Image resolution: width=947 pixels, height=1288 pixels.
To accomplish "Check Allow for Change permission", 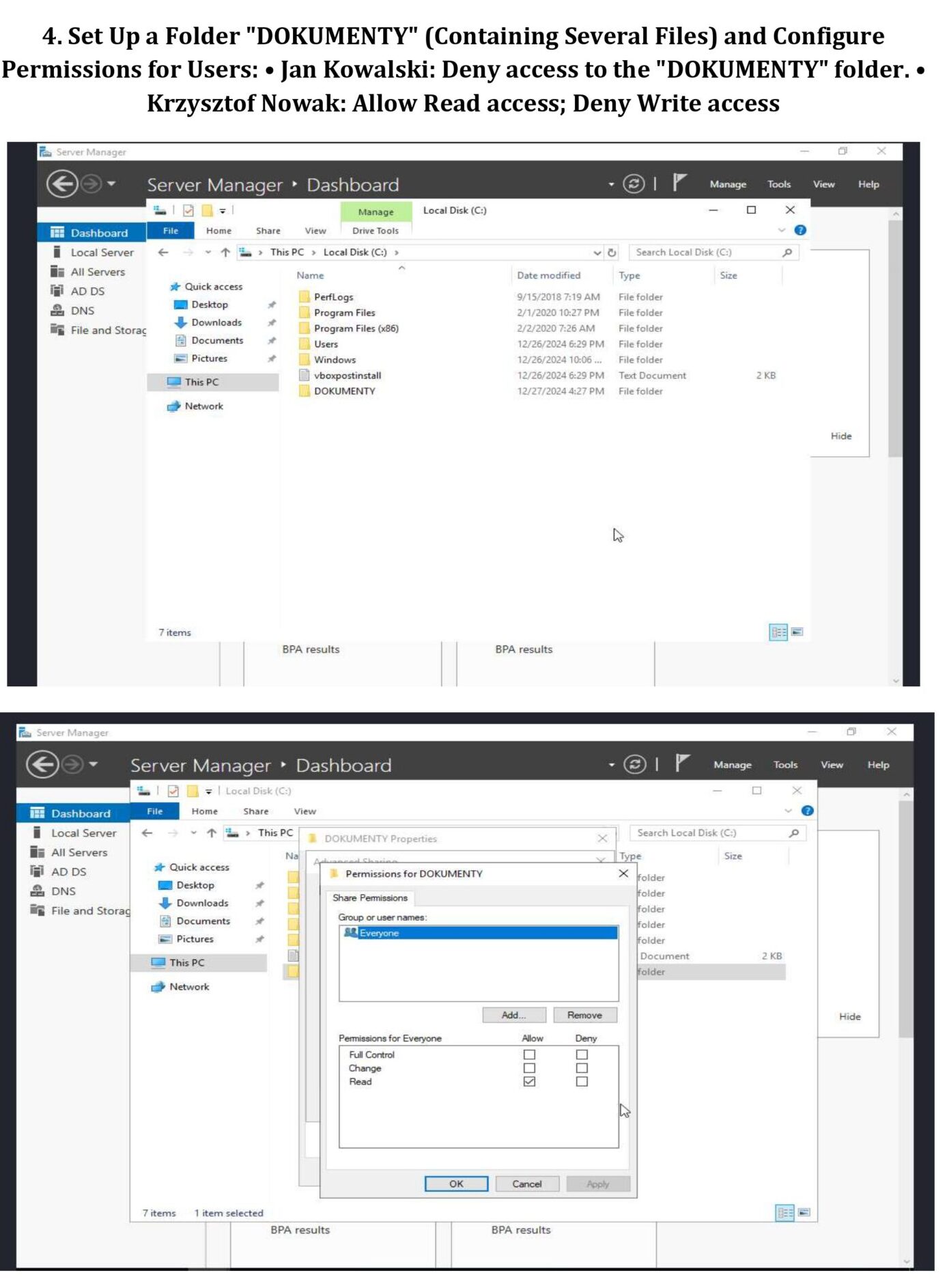I will [529, 1068].
